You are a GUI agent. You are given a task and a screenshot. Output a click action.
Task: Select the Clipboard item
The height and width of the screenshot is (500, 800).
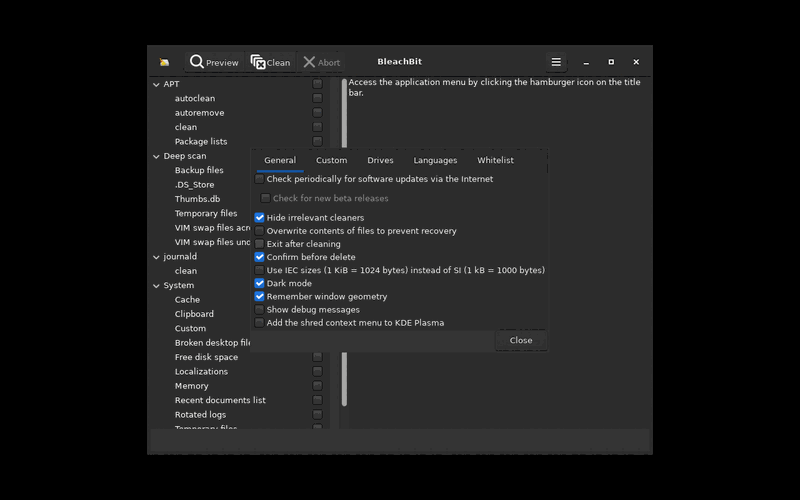click(194, 314)
